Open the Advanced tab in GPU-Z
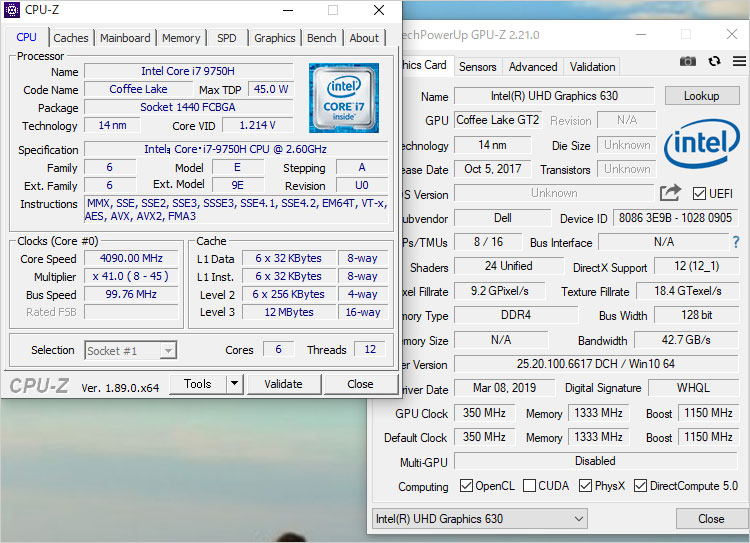This screenshot has height=543, width=750. tap(533, 67)
